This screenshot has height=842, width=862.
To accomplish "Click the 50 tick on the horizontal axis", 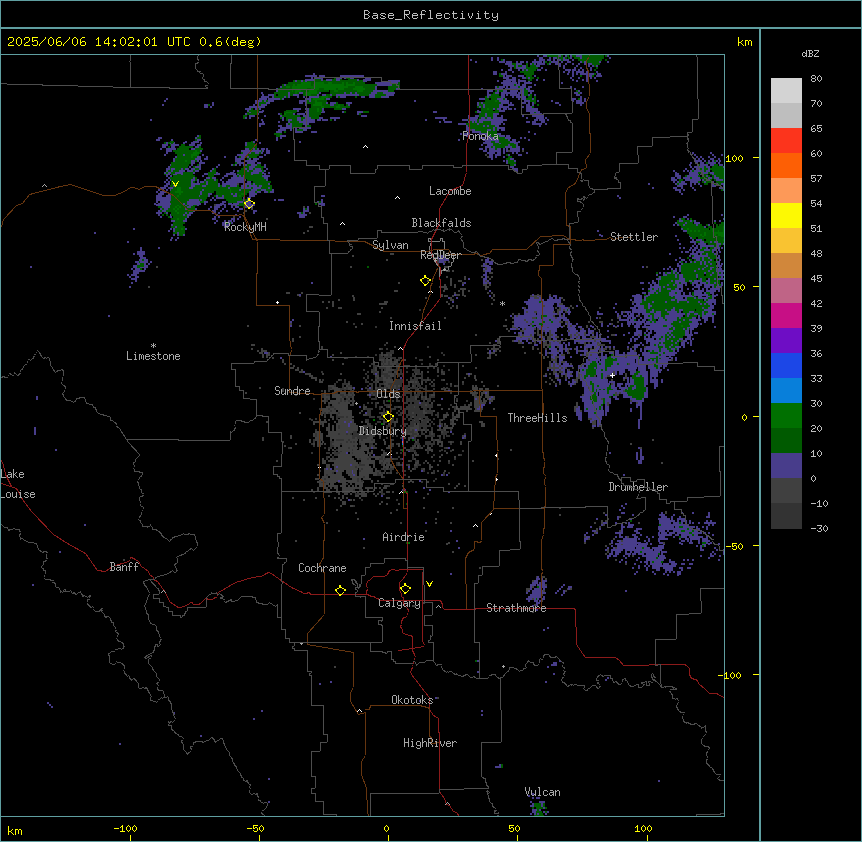I will coord(514,828).
